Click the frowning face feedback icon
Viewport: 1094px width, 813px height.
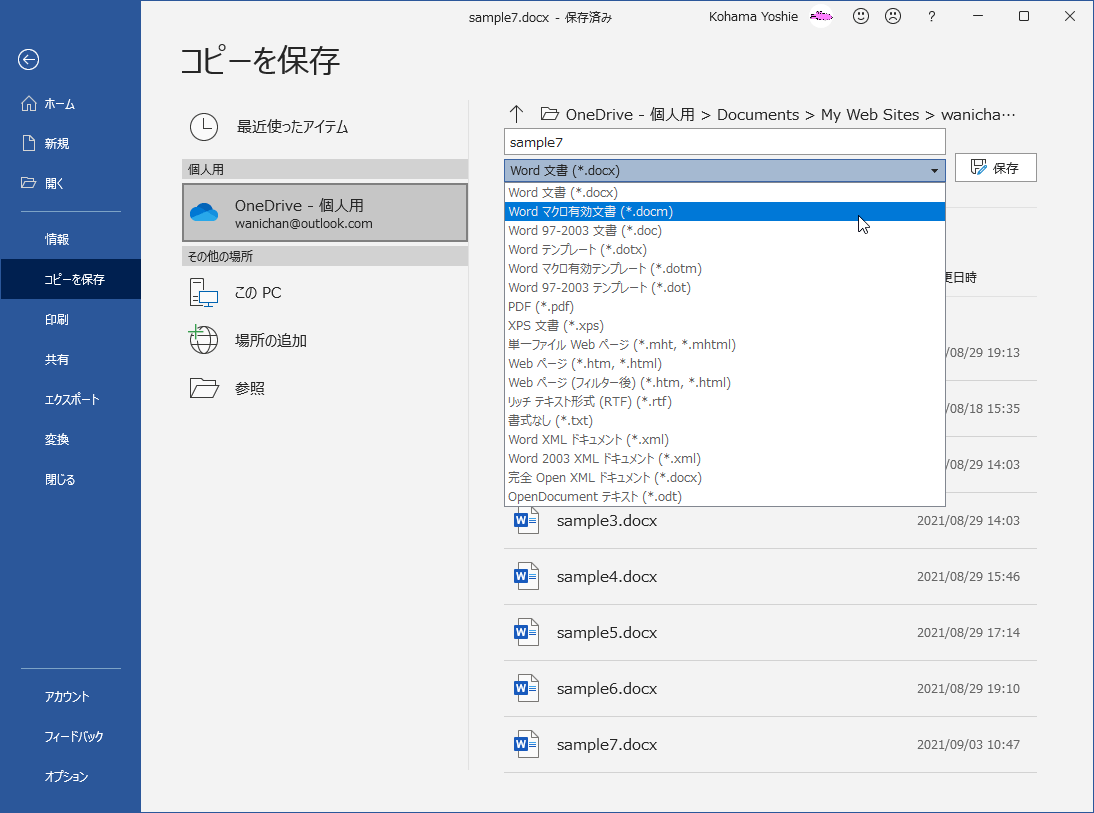click(893, 16)
